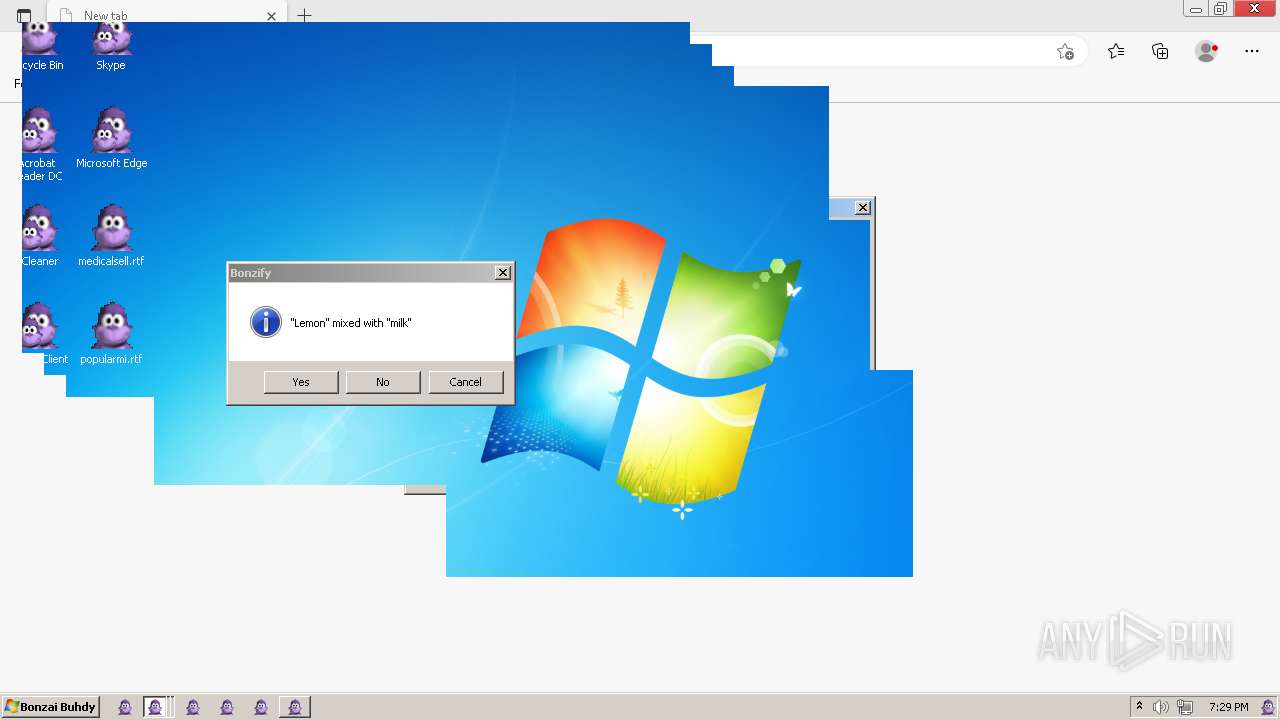Viewport: 1280px width, 720px height.
Task: Open the Bonzai Buhdy start button
Action: pyautogui.click(x=51, y=707)
